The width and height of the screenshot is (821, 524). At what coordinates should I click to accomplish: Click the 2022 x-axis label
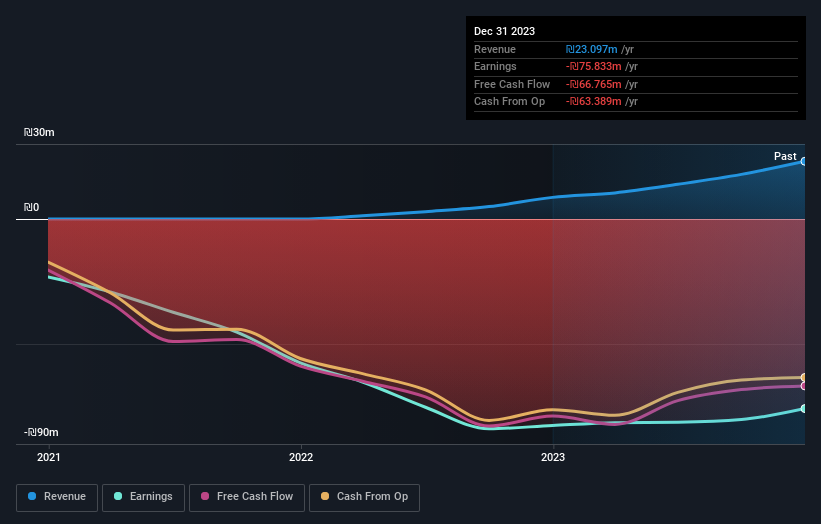tap(301, 458)
